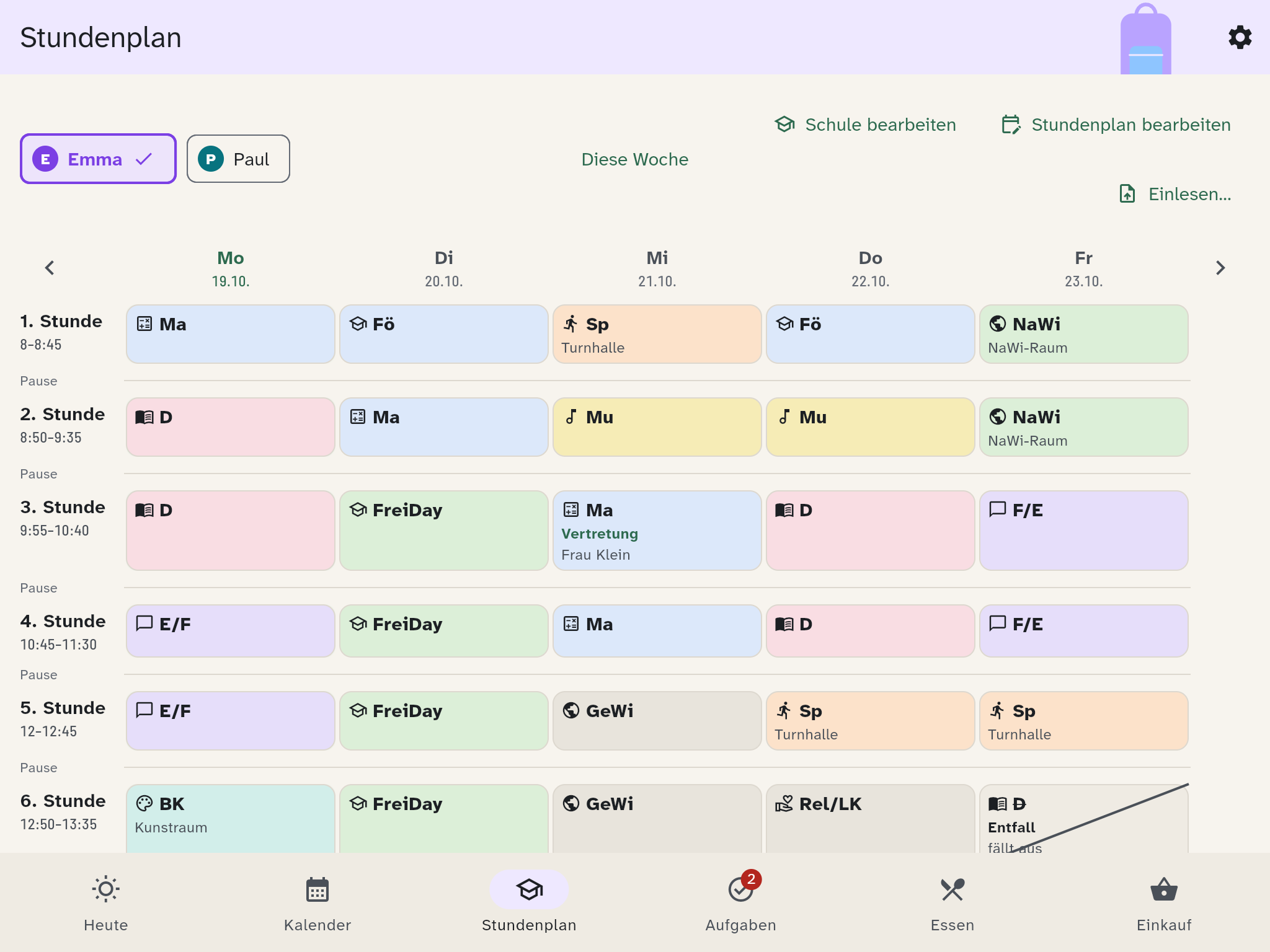The width and height of the screenshot is (1270, 952).
Task: Click the Stundenplan tab graduation cap icon
Action: pyautogui.click(x=529, y=889)
